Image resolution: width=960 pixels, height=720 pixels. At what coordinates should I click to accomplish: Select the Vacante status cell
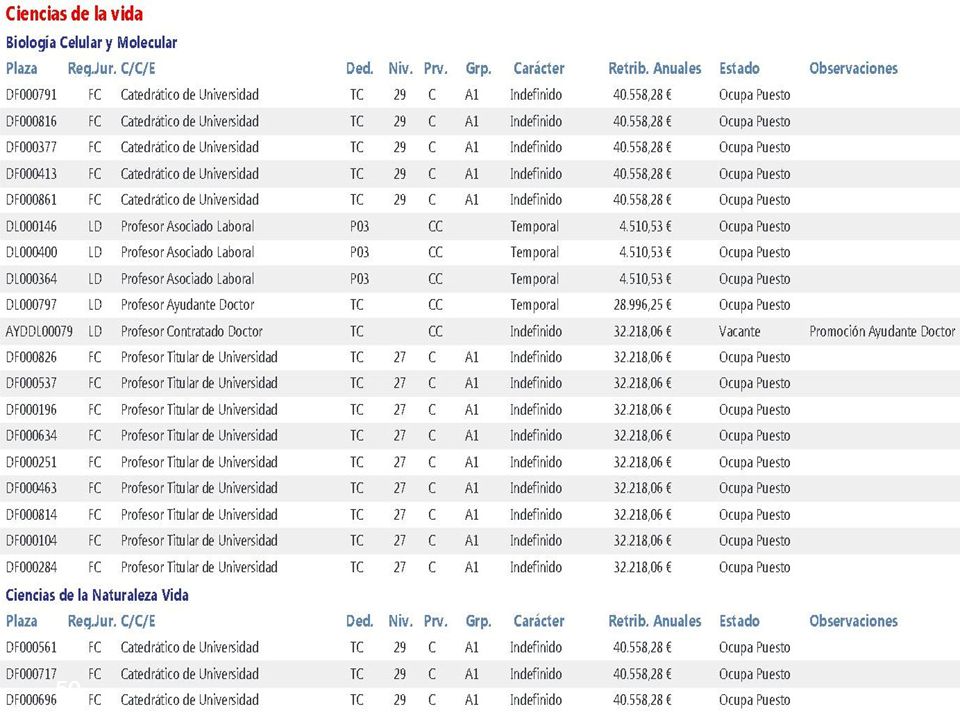point(740,332)
